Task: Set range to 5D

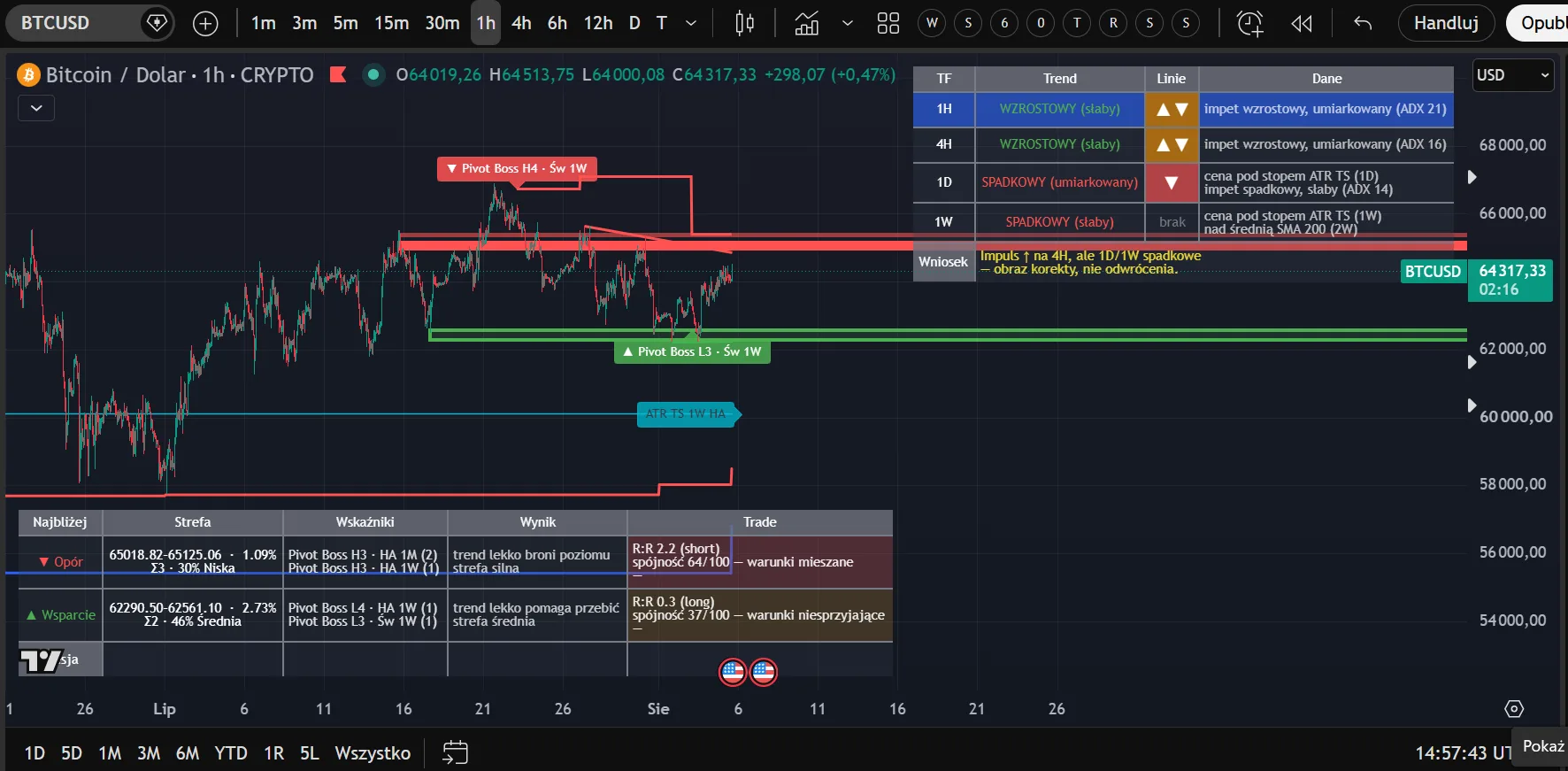Action: pos(72,753)
